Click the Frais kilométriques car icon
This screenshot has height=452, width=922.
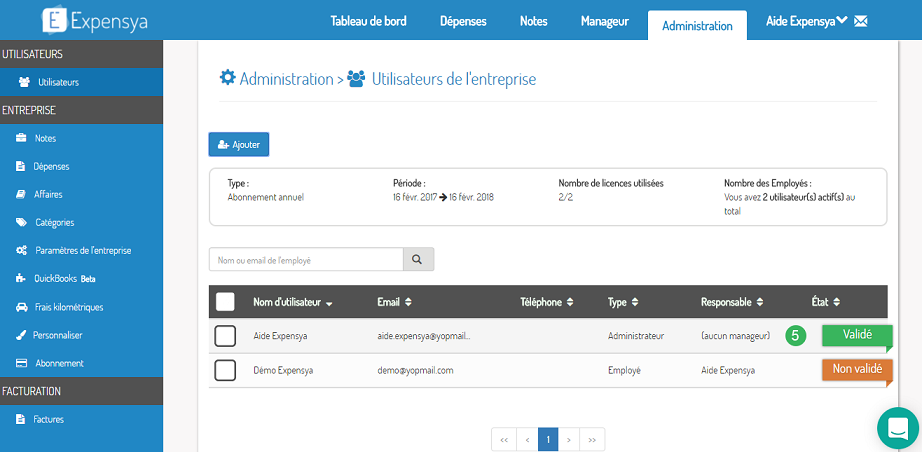click(21, 307)
